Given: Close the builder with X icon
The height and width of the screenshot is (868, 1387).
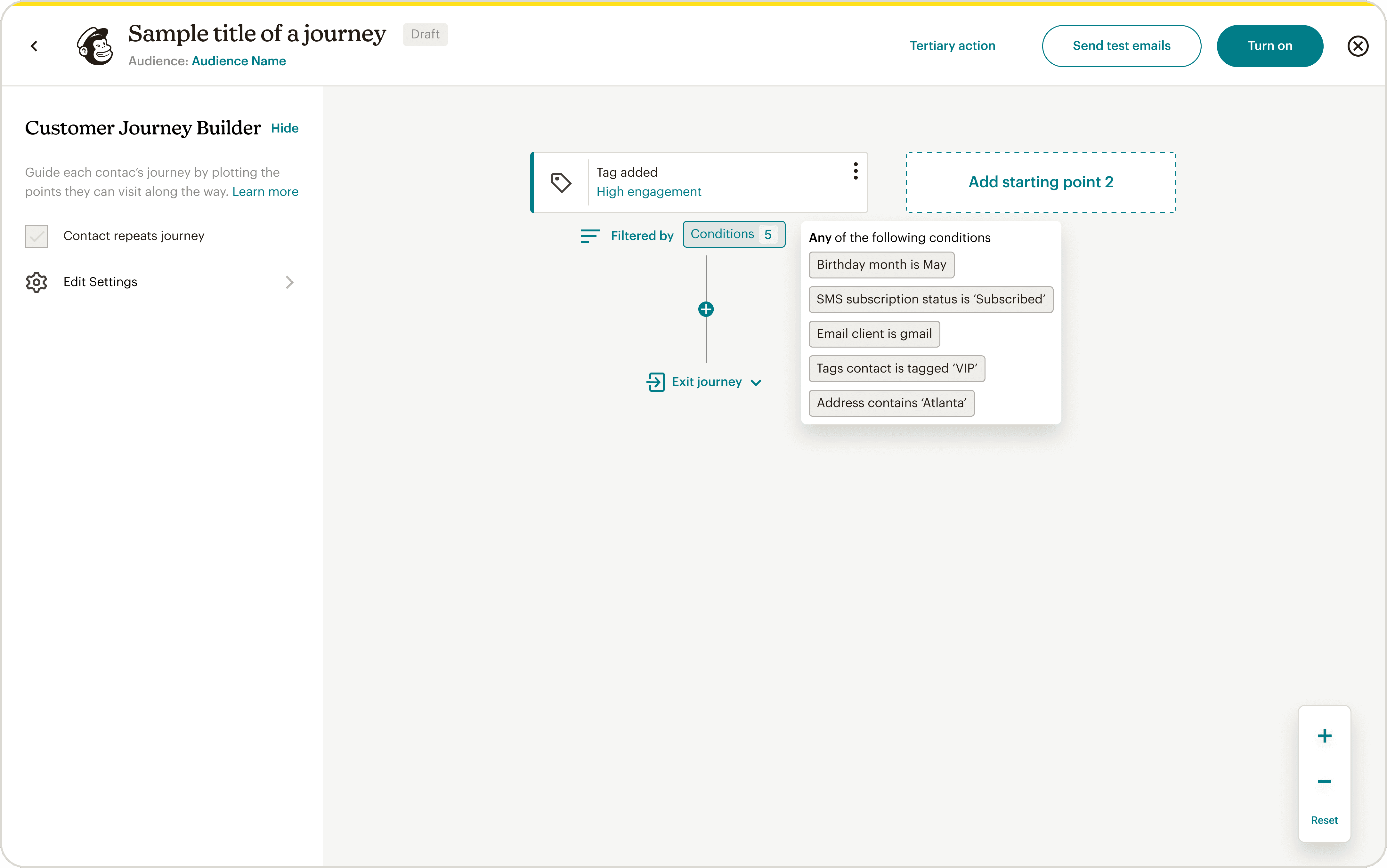Looking at the screenshot, I should pyautogui.click(x=1358, y=46).
